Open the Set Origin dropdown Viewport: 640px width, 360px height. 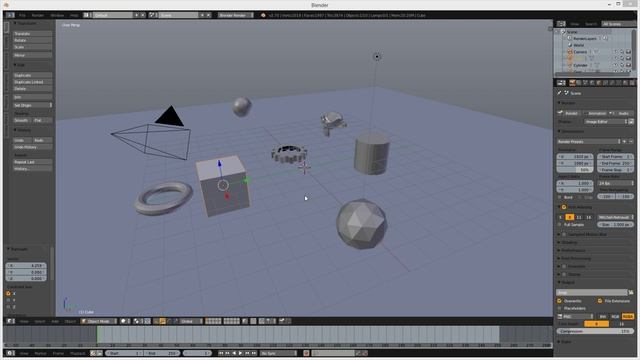coord(33,105)
